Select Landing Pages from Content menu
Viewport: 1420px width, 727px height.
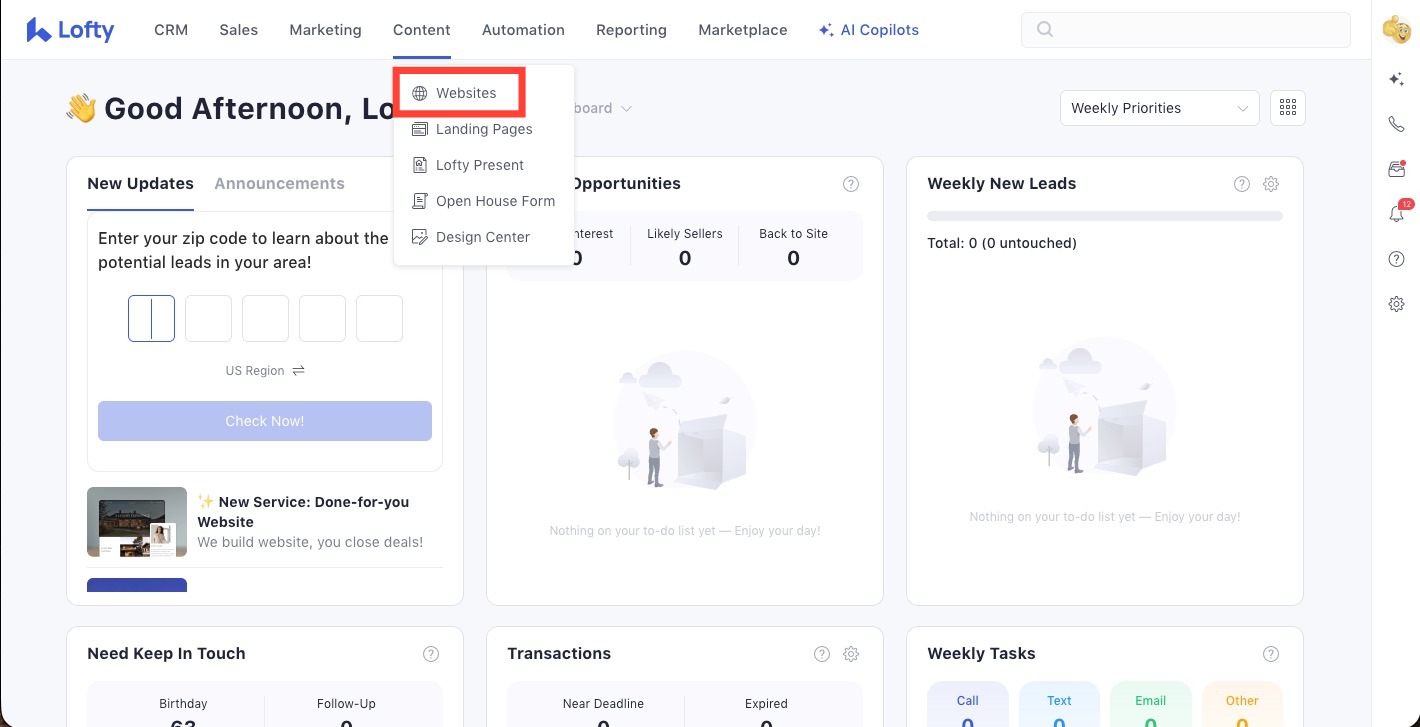coord(483,129)
